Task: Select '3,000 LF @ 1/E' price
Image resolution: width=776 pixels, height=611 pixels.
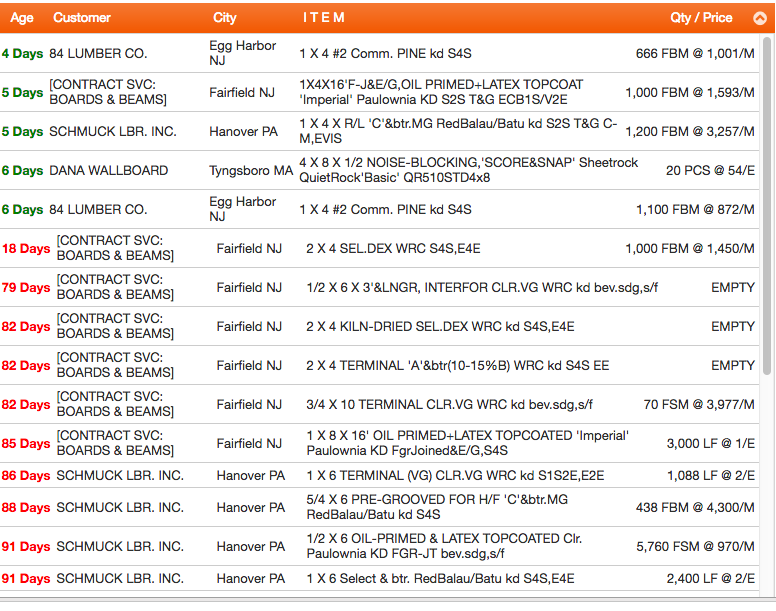Action: [711, 444]
